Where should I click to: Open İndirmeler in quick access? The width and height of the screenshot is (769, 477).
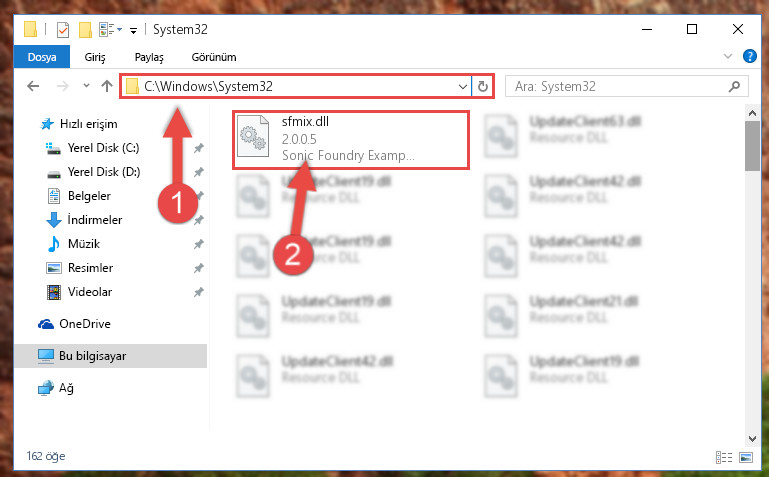[x=95, y=220]
